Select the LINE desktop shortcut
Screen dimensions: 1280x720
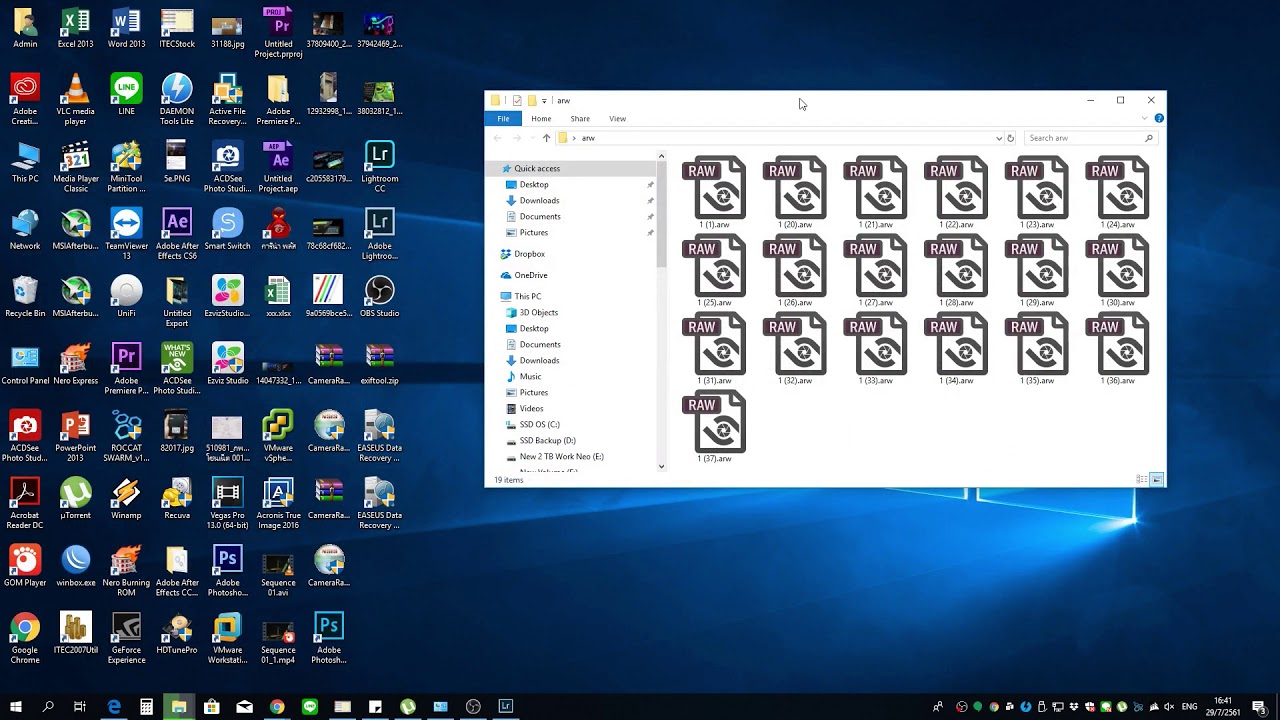click(x=126, y=95)
